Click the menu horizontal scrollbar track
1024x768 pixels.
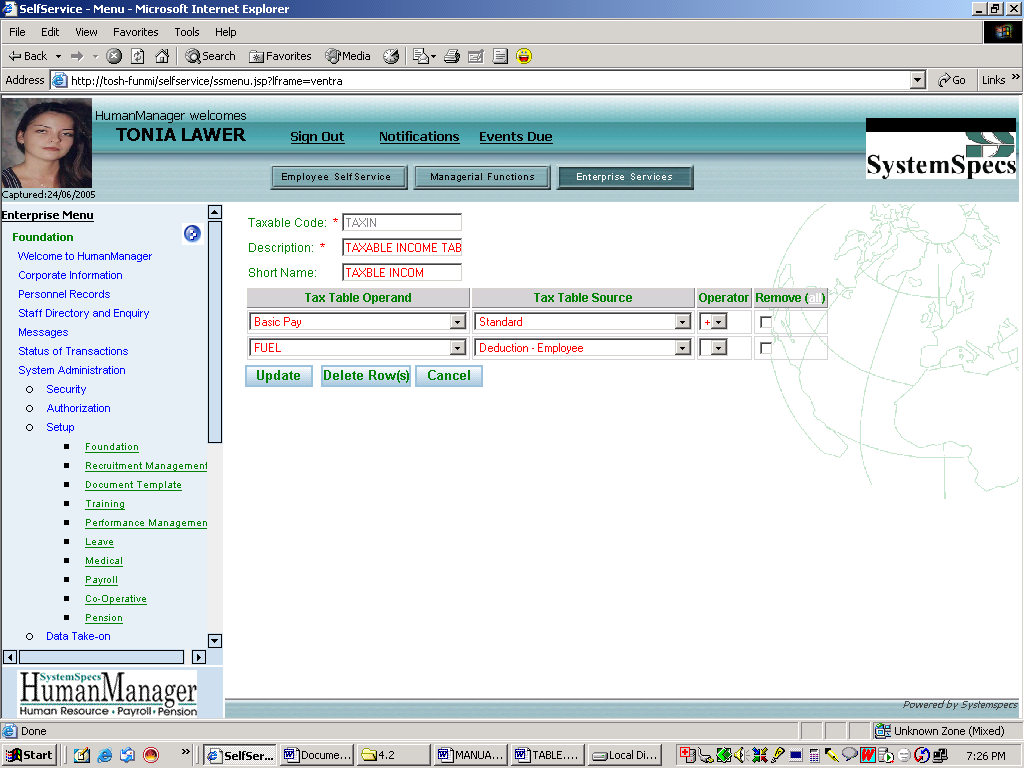(101, 657)
